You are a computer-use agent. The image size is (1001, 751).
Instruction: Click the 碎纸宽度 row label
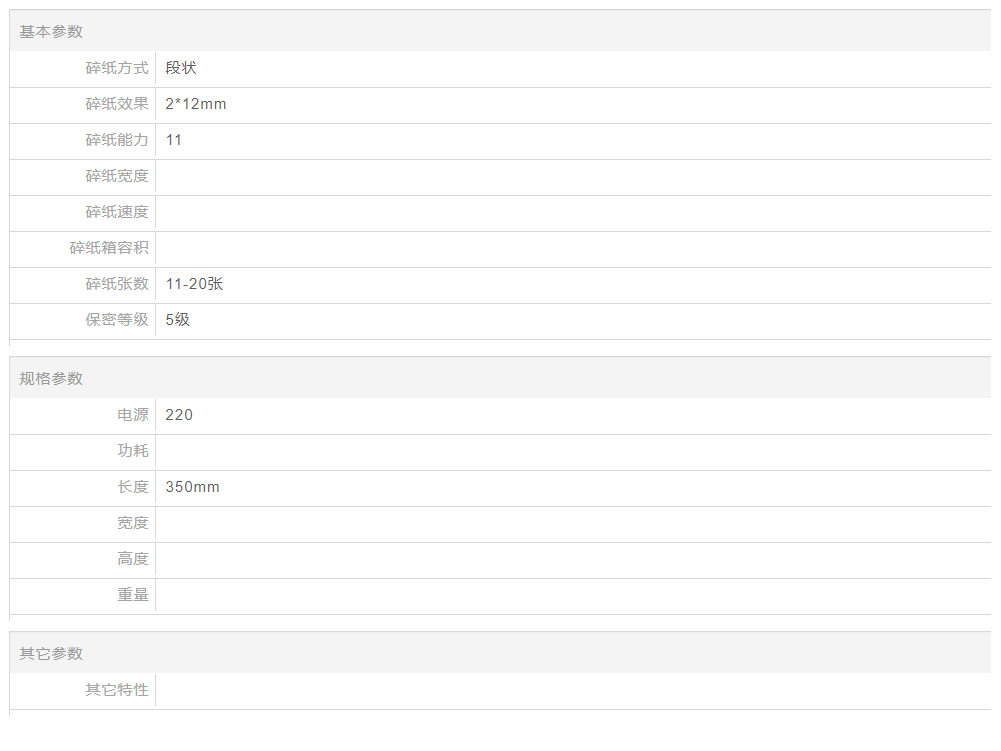(x=117, y=176)
